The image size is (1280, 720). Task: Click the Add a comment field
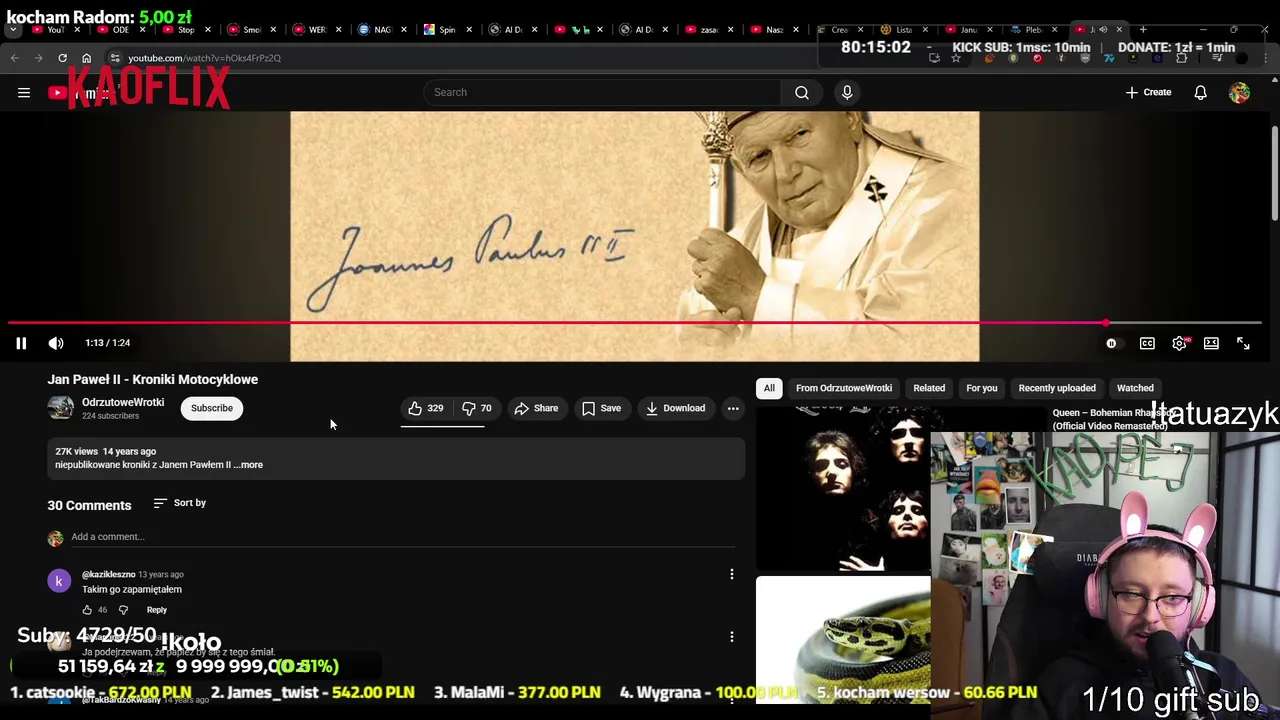click(403, 537)
